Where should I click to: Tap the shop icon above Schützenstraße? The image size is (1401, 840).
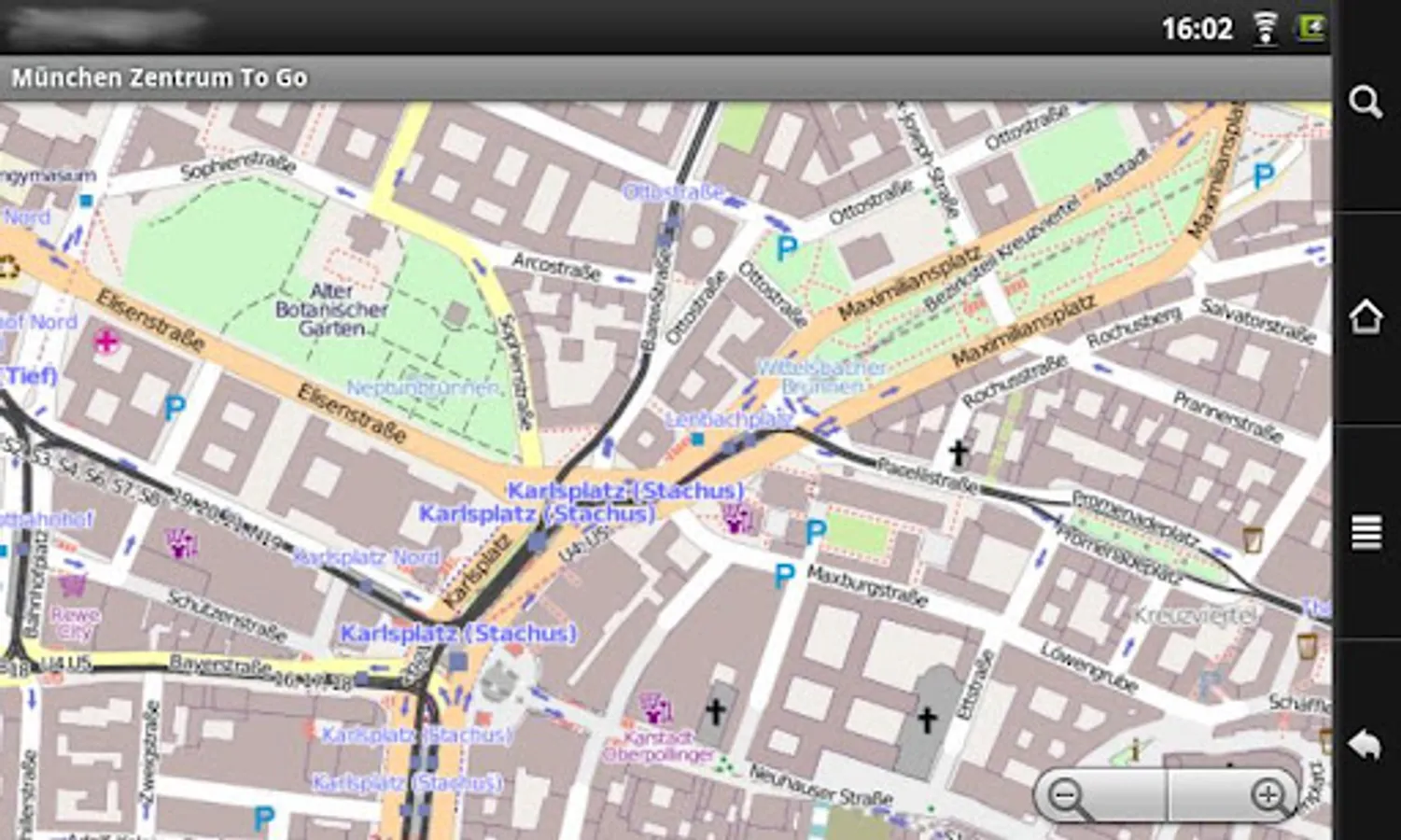(x=181, y=542)
